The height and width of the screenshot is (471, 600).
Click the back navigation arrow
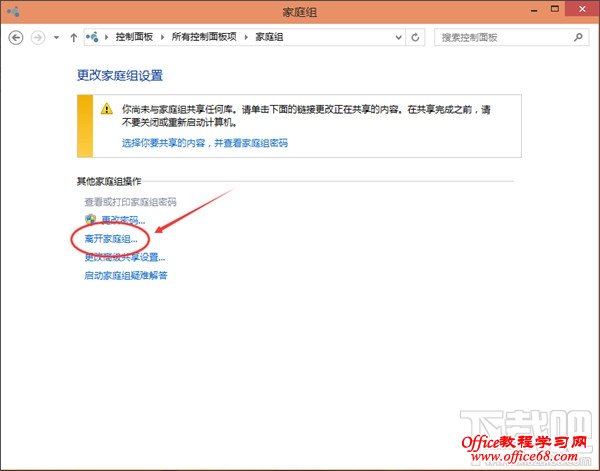[x=16, y=37]
